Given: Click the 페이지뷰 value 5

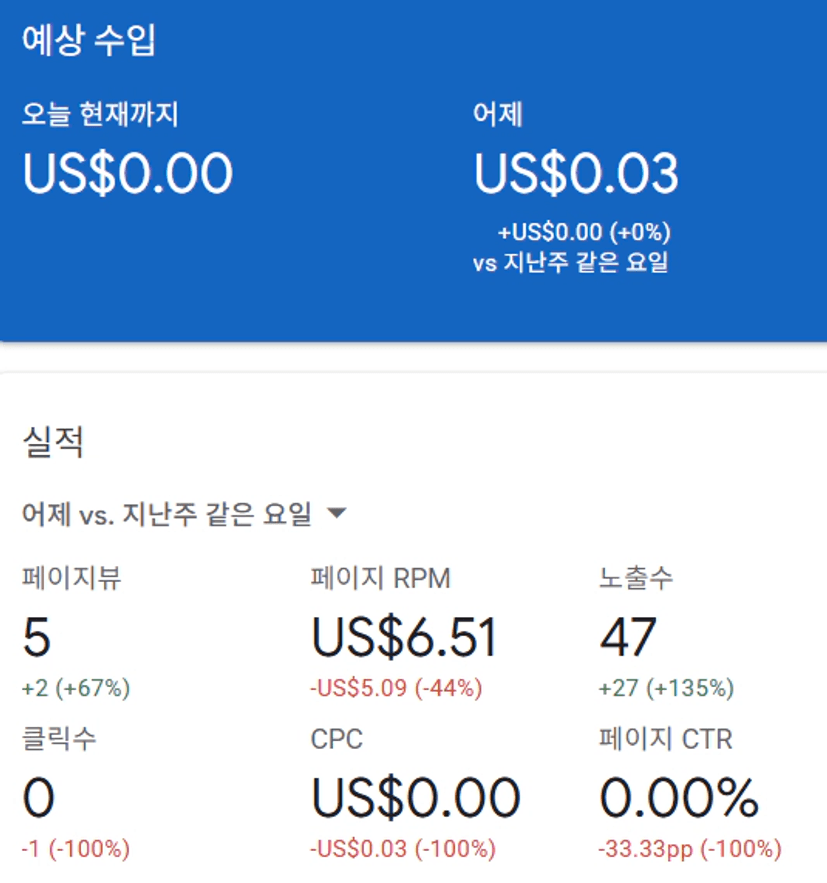Looking at the screenshot, I should [37, 637].
